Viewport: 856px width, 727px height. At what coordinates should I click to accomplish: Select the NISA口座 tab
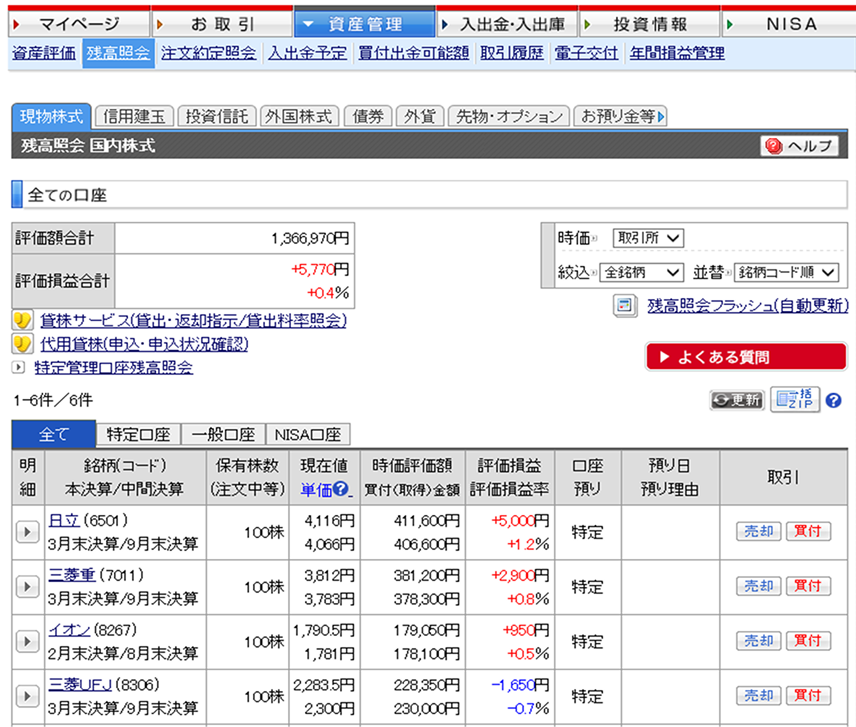307,435
